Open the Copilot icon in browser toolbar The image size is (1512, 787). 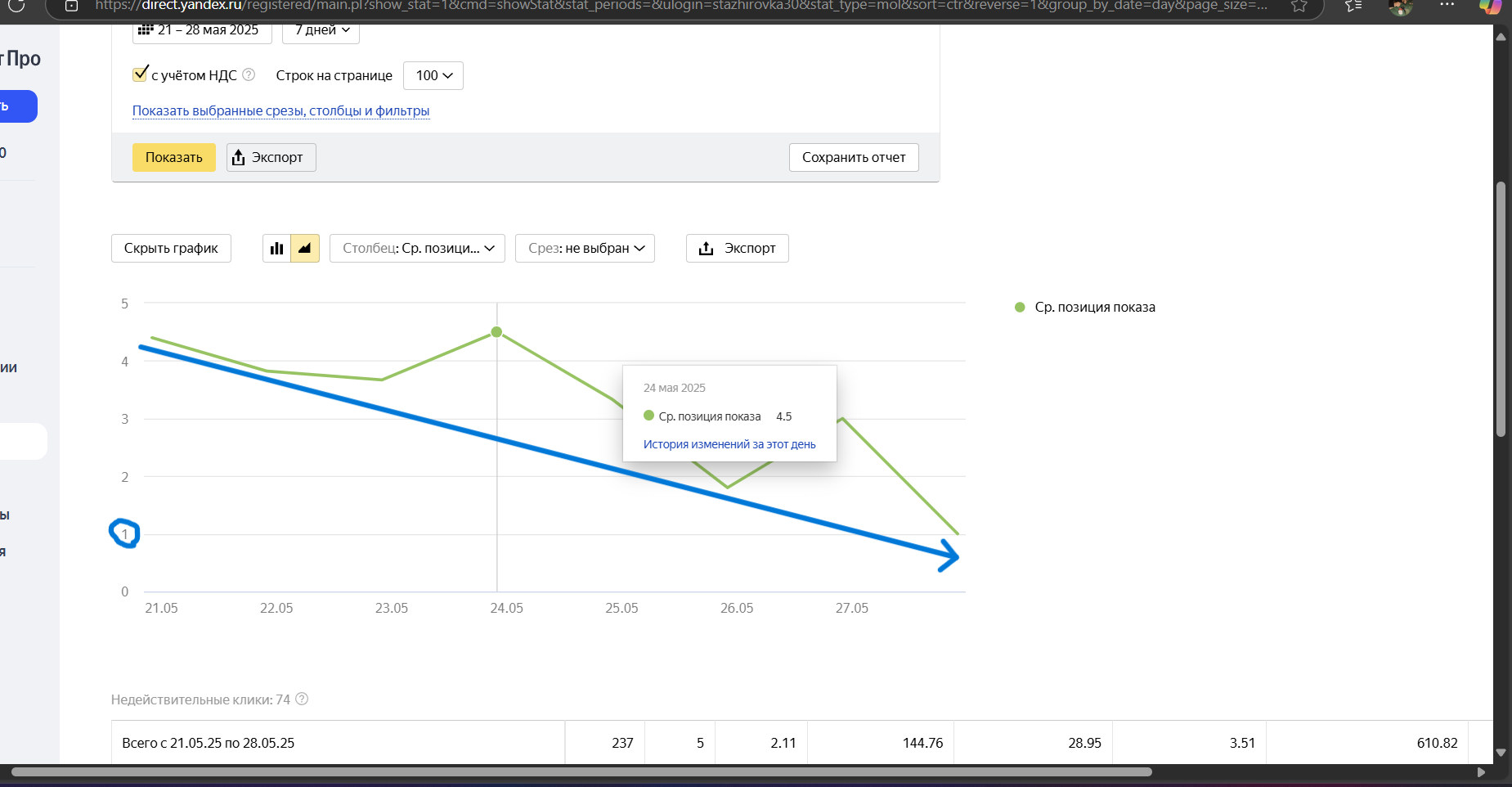point(1490,6)
